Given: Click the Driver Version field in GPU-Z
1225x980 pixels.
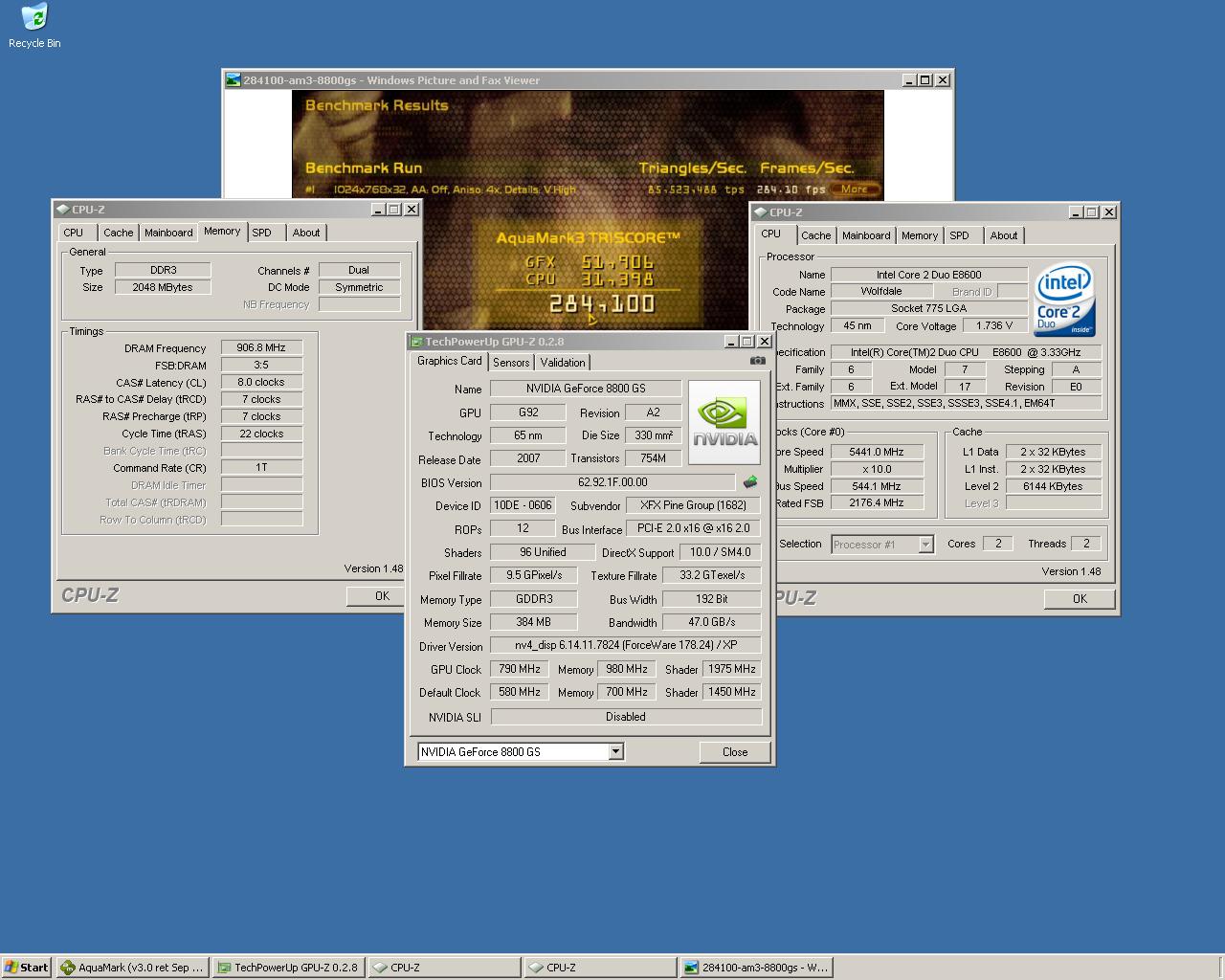Looking at the screenshot, I should [626, 646].
